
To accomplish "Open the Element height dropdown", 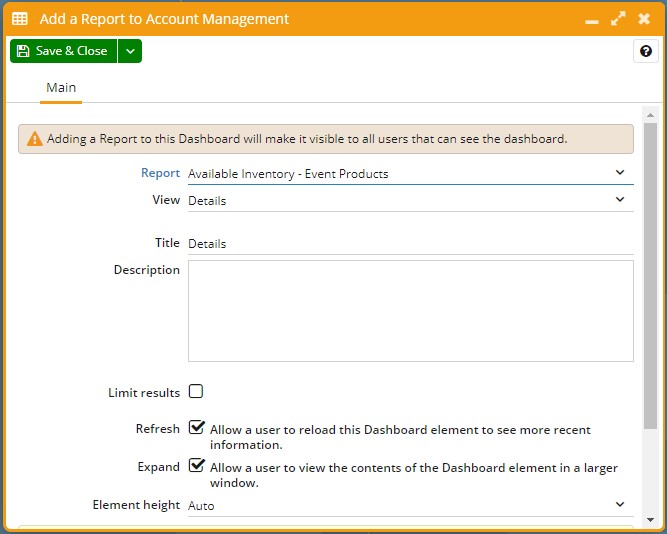I will click(410, 505).
